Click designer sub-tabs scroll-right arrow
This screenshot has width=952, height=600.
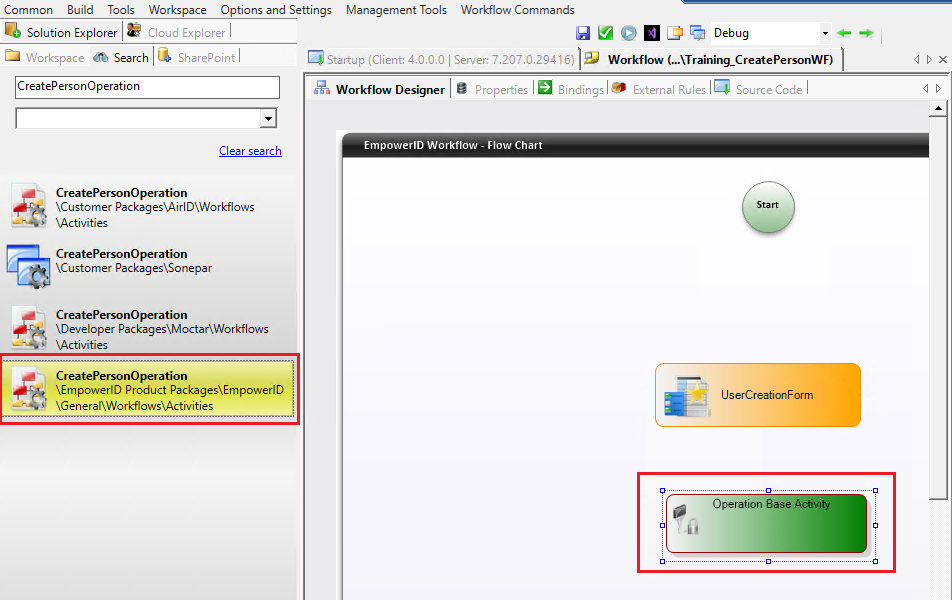938,89
